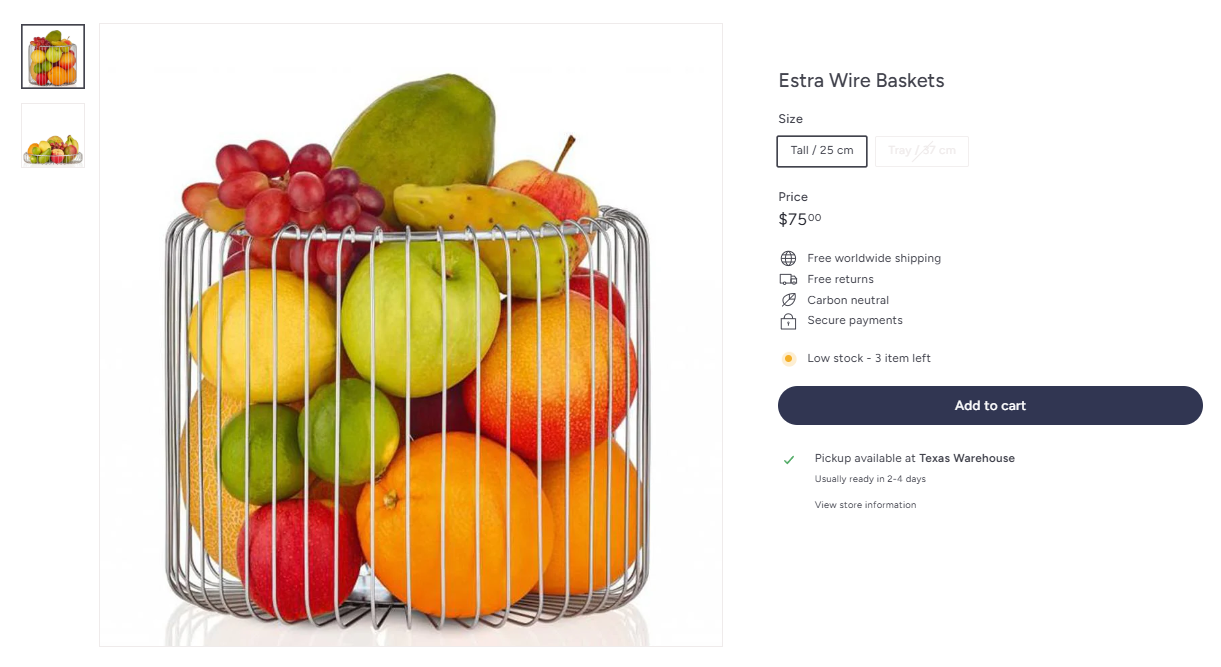Click the Estra Wire Baskets product title
1221x667 pixels.
click(x=861, y=80)
